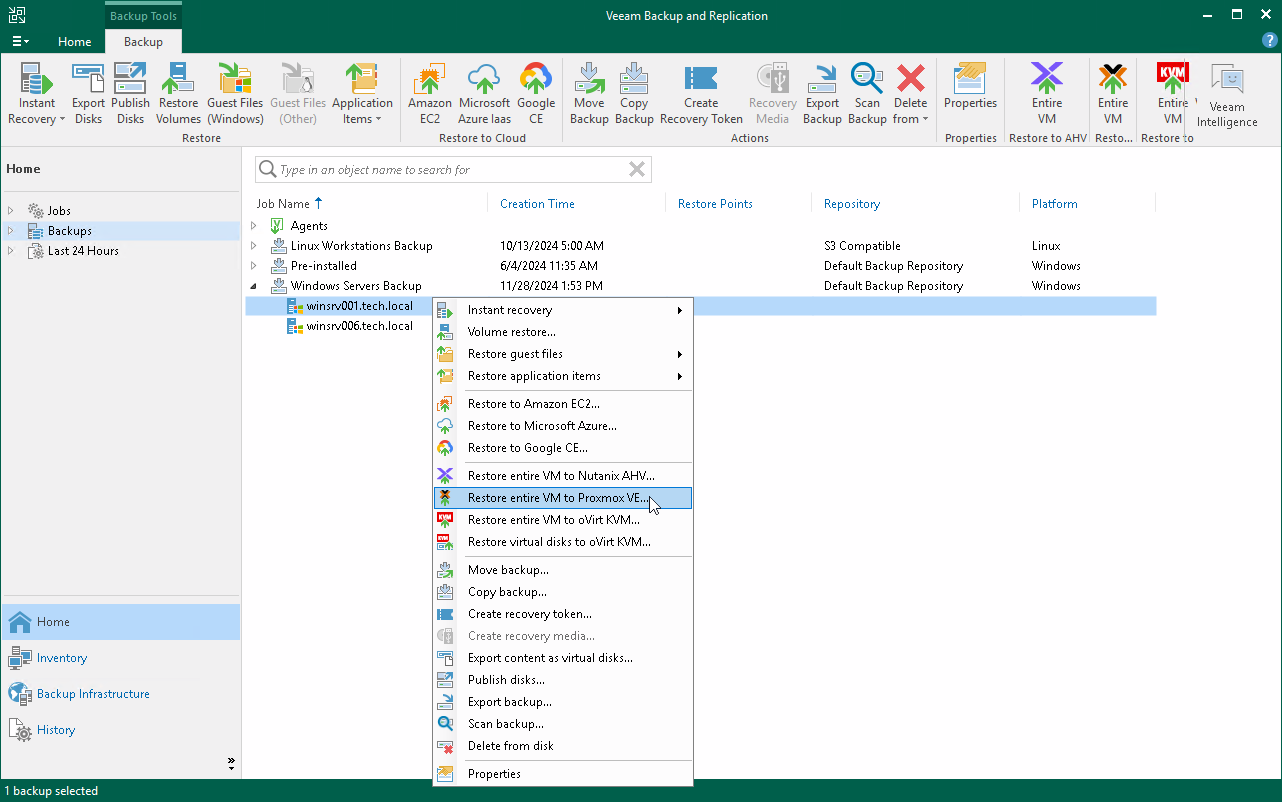Switch to the Home ribbon tab
The height and width of the screenshot is (802, 1282).
click(74, 42)
